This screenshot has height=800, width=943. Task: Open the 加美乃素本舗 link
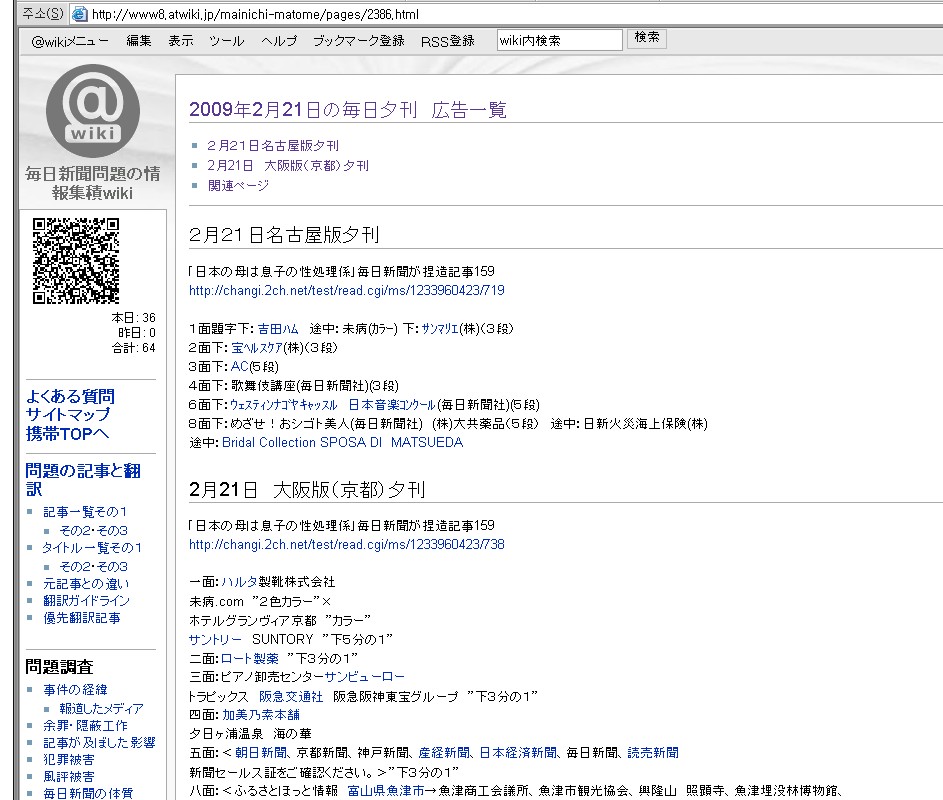(x=261, y=715)
